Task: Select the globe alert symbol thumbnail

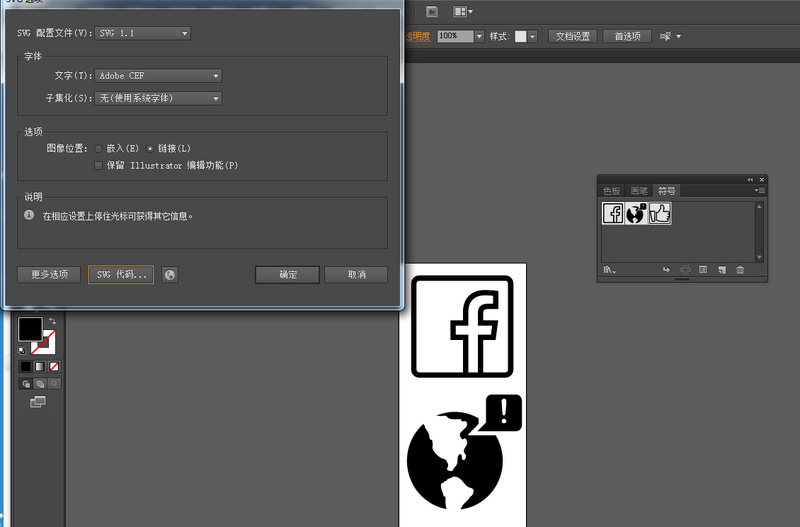Action: (x=636, y=213)
